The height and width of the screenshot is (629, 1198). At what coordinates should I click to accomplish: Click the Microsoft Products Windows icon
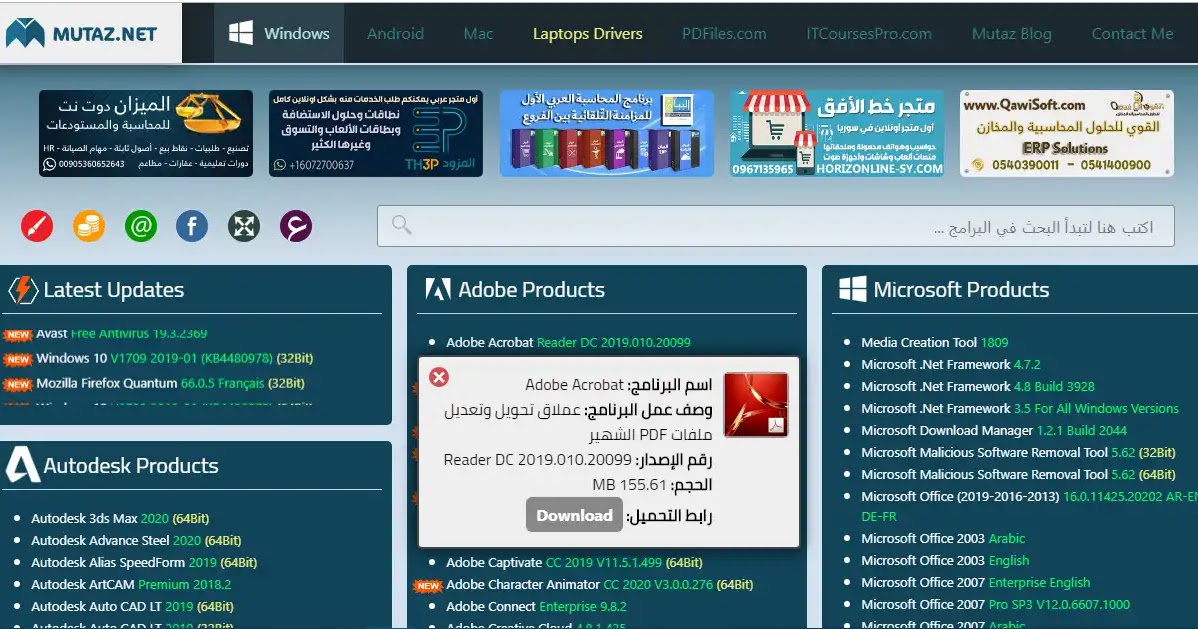(x=853, y=289)
